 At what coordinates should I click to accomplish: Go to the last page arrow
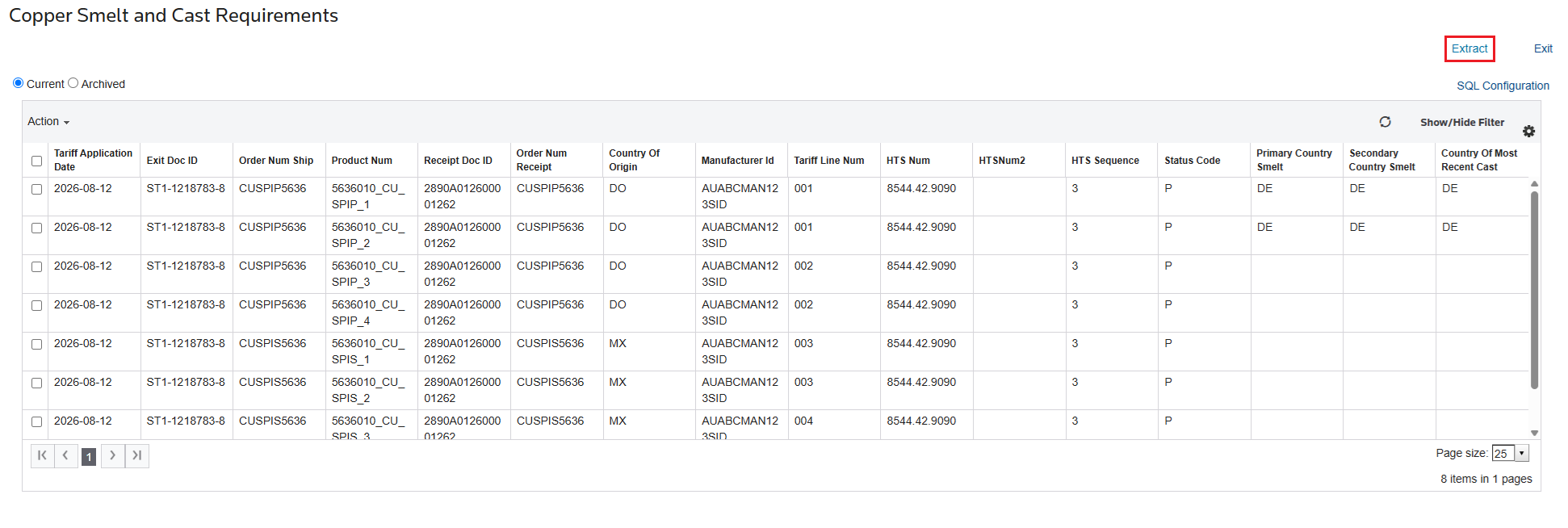[x=137, y=455]
